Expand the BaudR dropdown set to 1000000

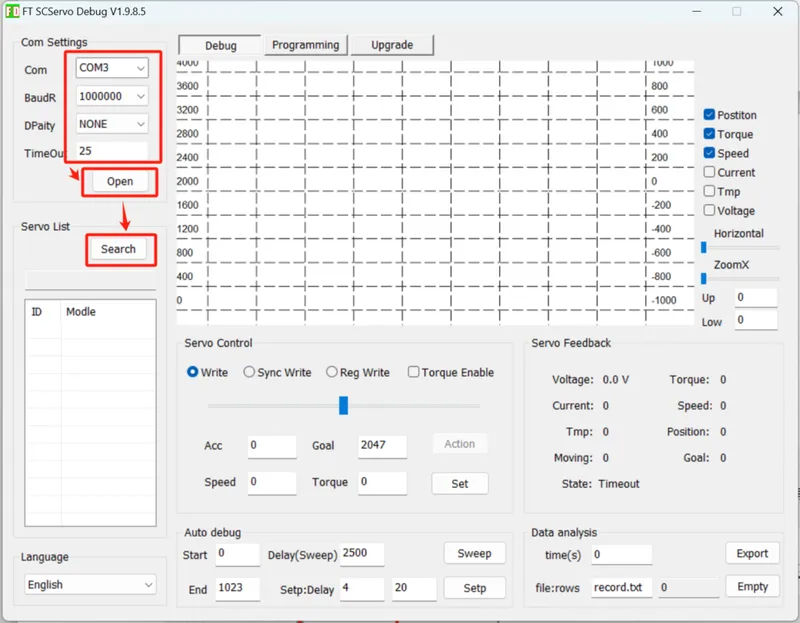point(112,96)
